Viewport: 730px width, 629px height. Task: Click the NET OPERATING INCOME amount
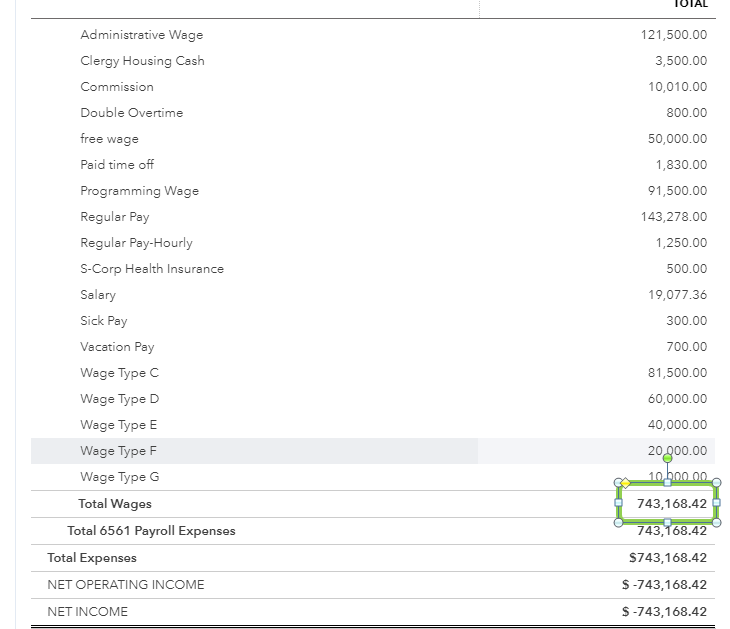pos(663,585)
